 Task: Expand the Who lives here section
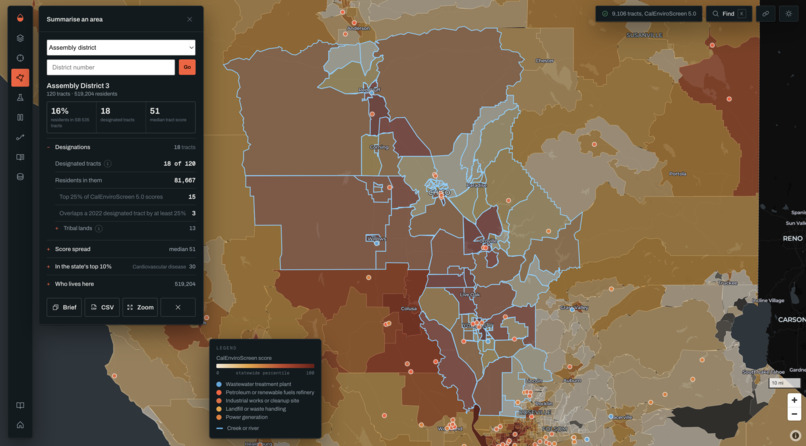[x=121, y=284]
